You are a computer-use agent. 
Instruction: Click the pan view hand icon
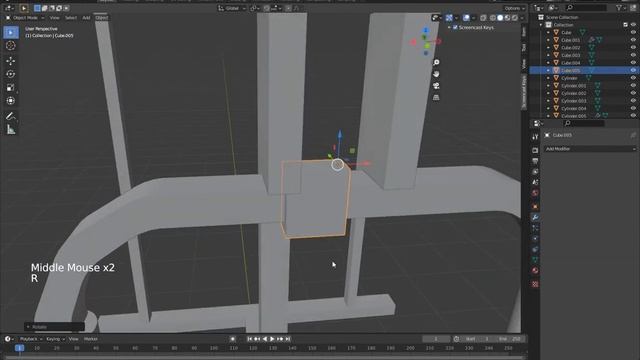(x=436, y=74)
